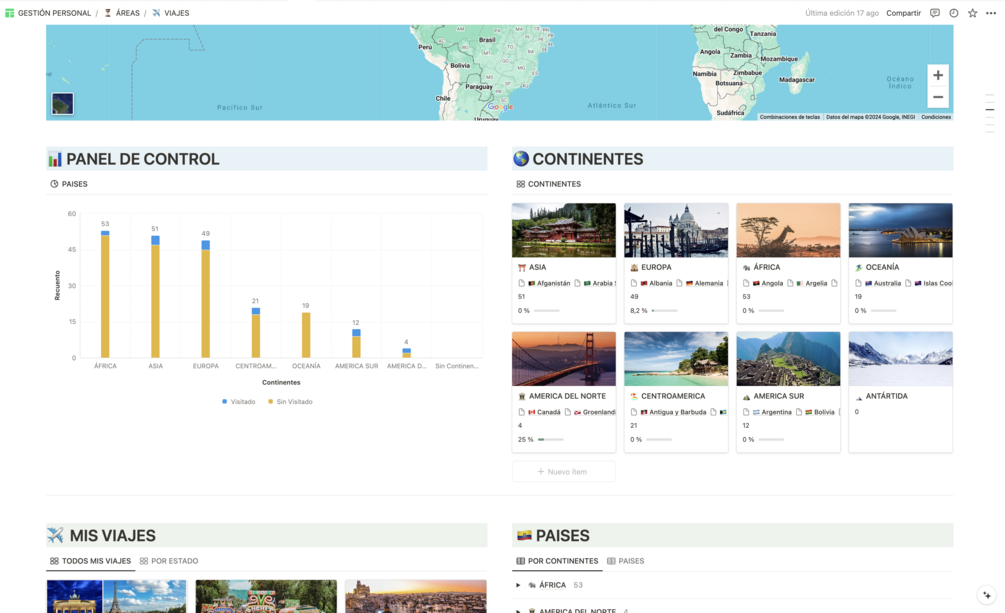Click the VIAJES breadcrumb
Viewport: 1005px width, 613px height.
(x=170, y=13)
